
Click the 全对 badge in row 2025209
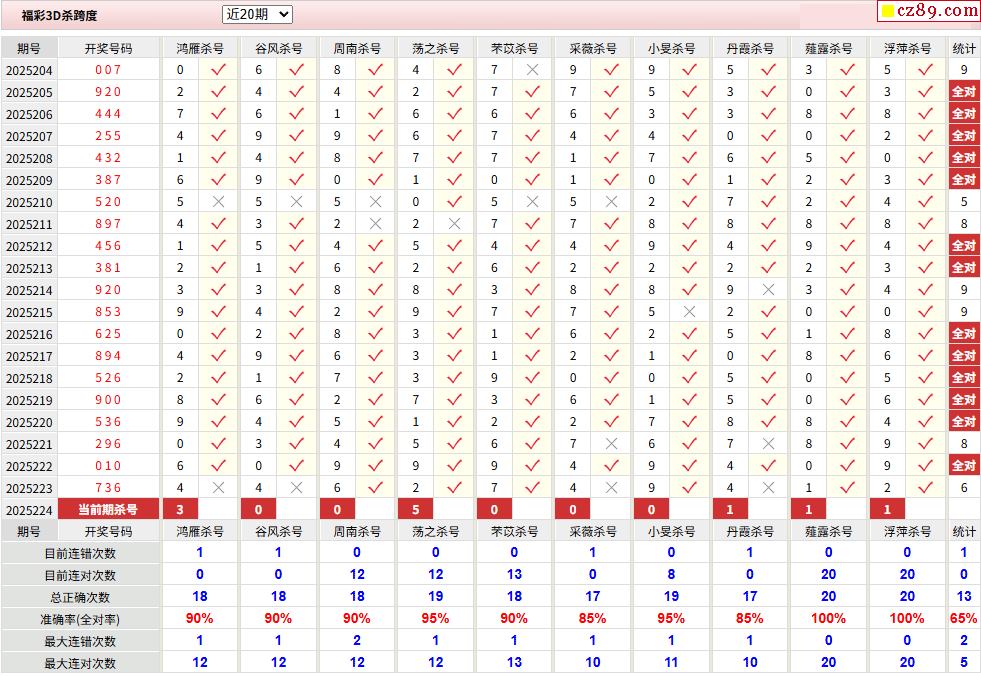tap(964, 180)
